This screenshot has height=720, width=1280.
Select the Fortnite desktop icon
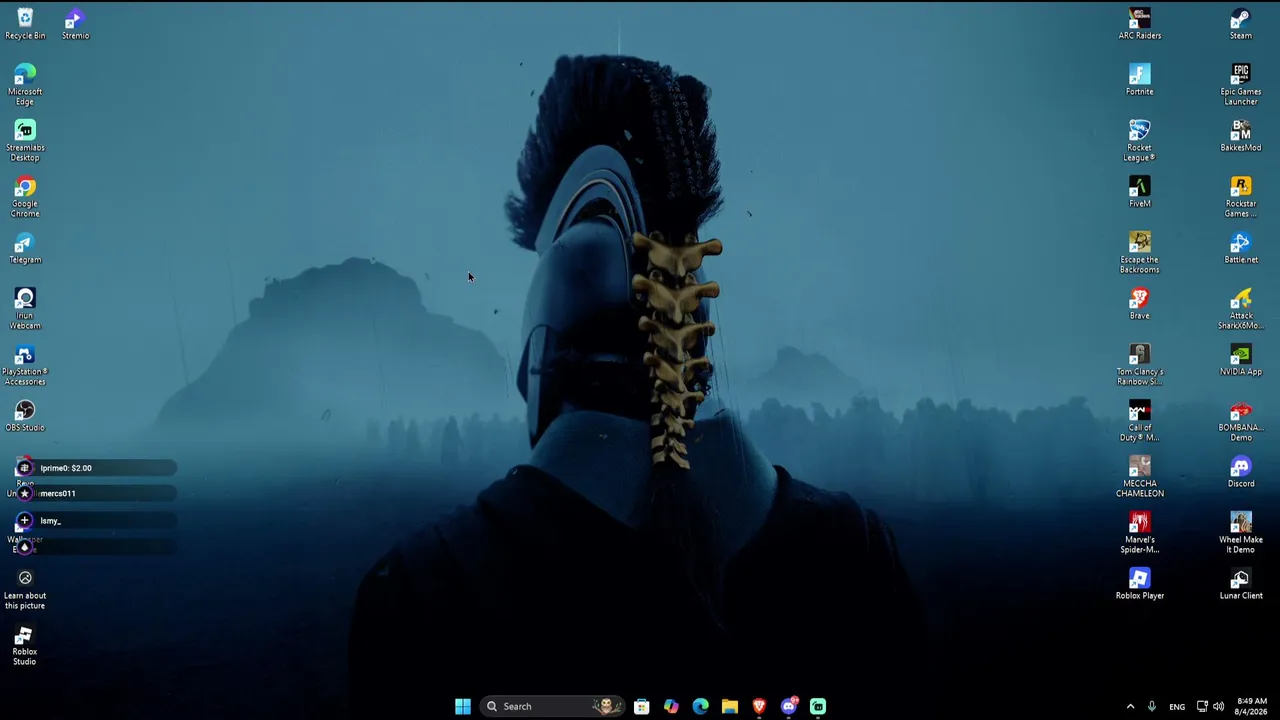(1140, 80)
